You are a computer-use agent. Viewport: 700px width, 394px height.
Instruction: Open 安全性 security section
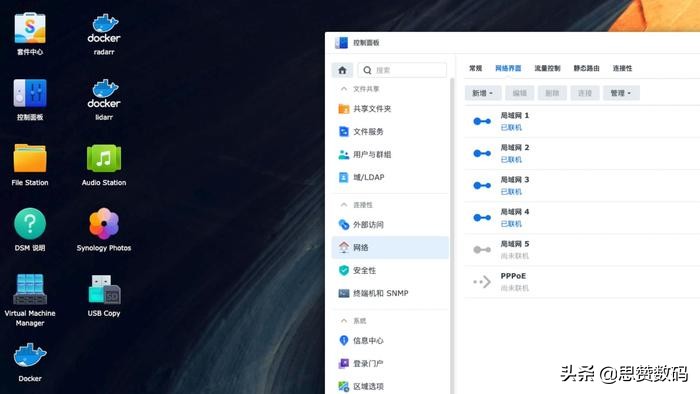(390, 270)
